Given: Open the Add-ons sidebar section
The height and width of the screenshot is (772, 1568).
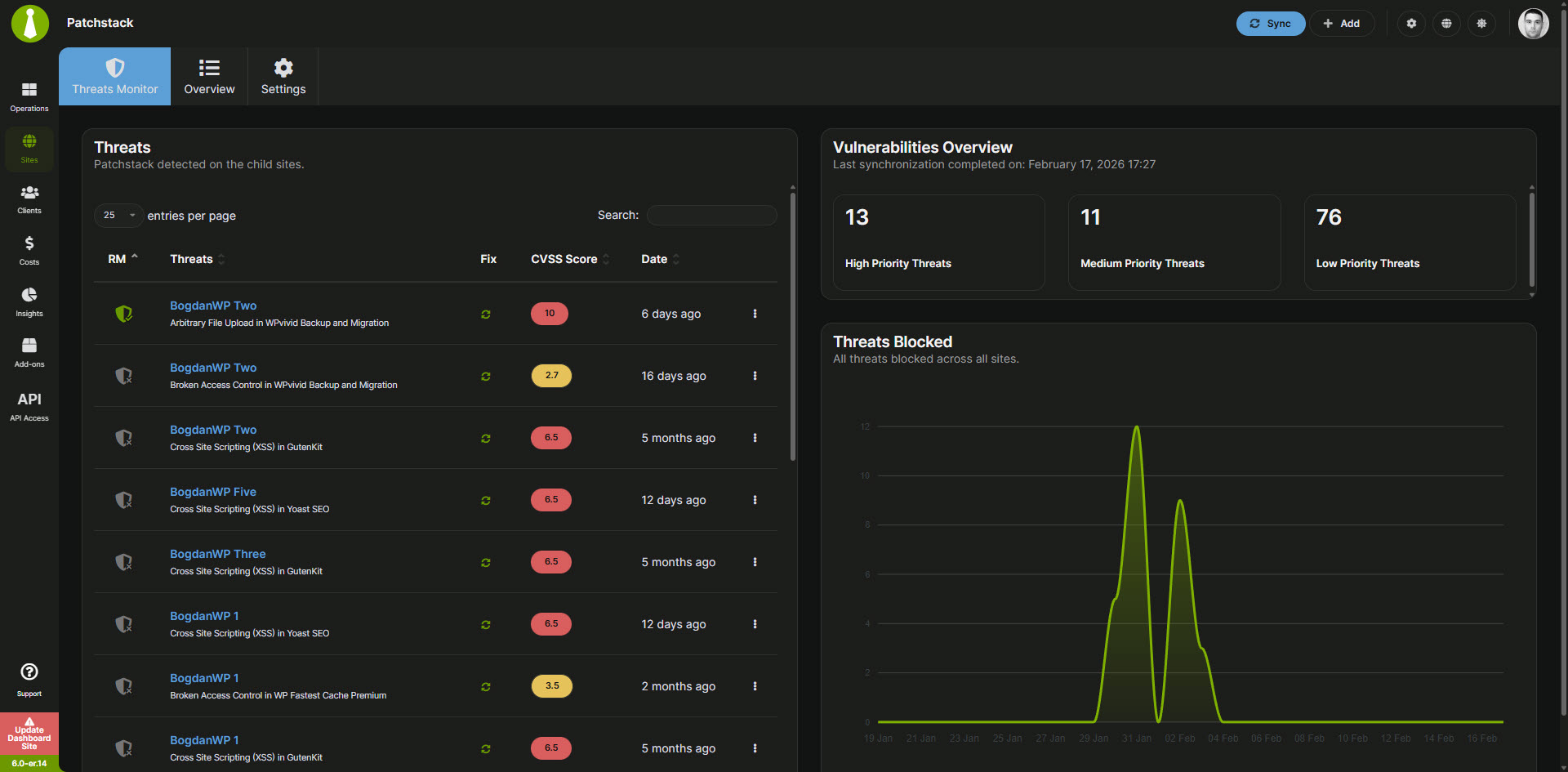Looking at the screenshot, I should click(29, 353).
